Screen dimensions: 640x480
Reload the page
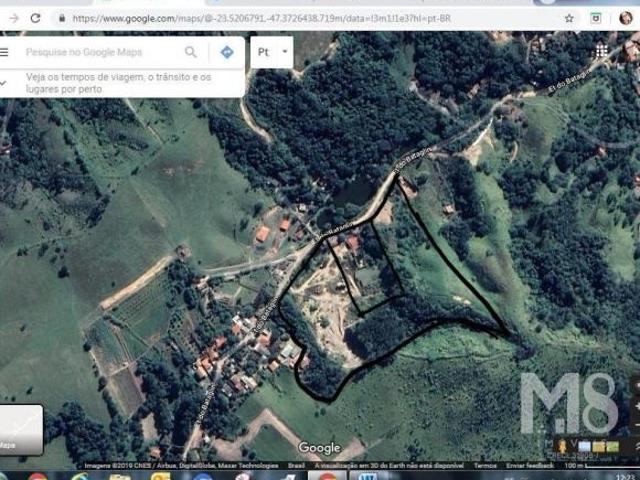(36, 18)
